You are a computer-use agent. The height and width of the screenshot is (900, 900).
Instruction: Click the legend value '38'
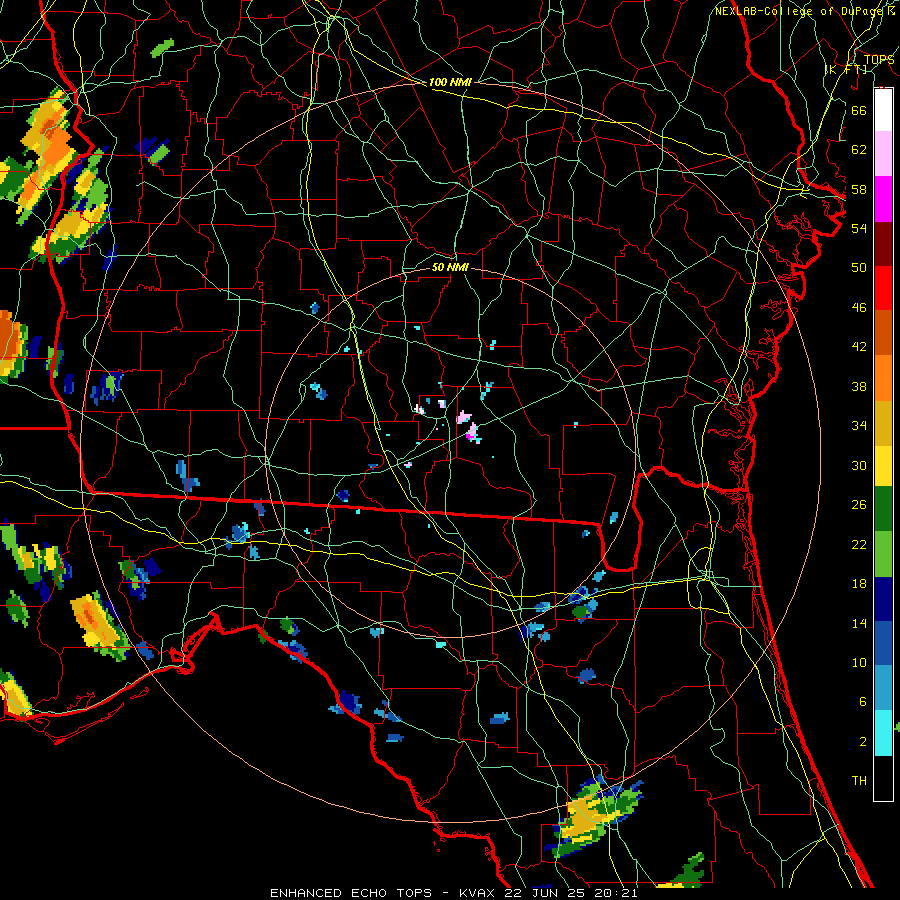[x=859, y=386]
